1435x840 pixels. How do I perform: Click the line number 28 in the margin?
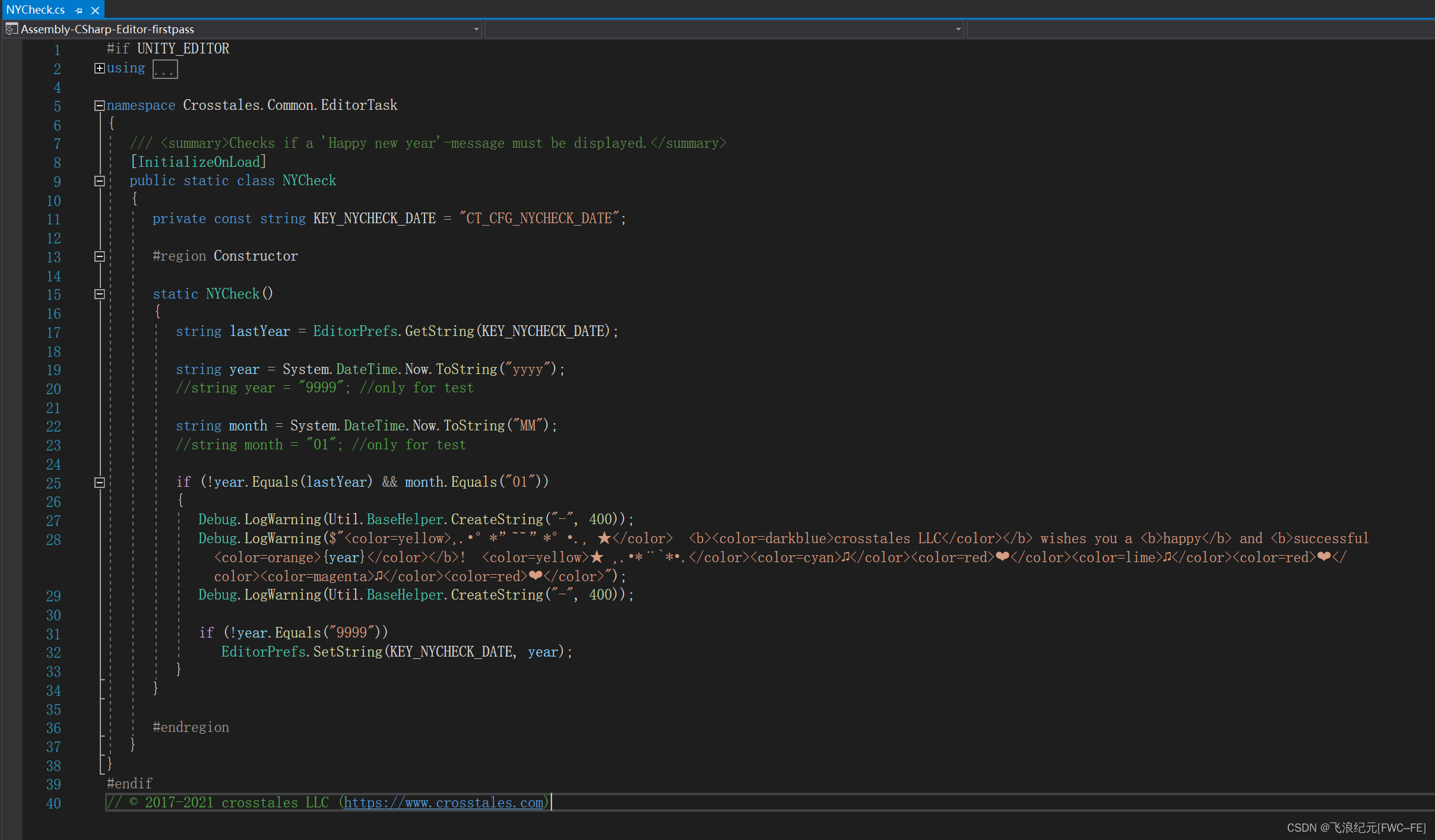(x=53, y=540)
